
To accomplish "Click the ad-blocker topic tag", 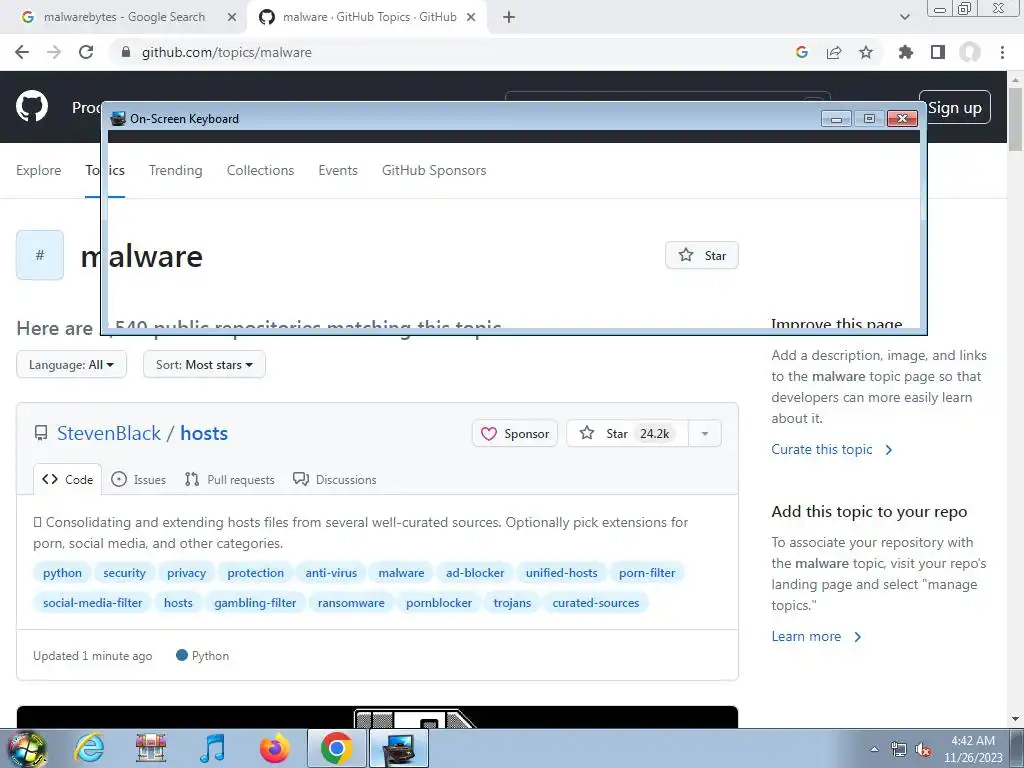I will [475, 573].
